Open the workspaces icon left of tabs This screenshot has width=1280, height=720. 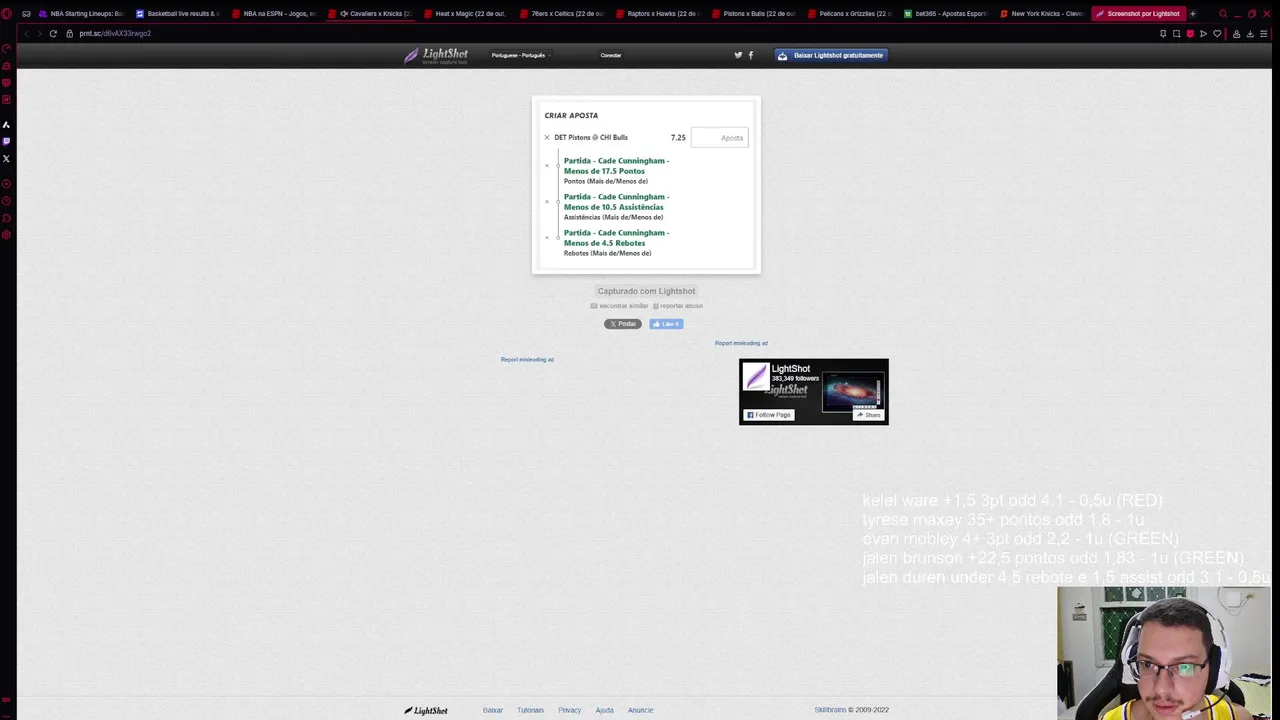(x=26, y=13)
